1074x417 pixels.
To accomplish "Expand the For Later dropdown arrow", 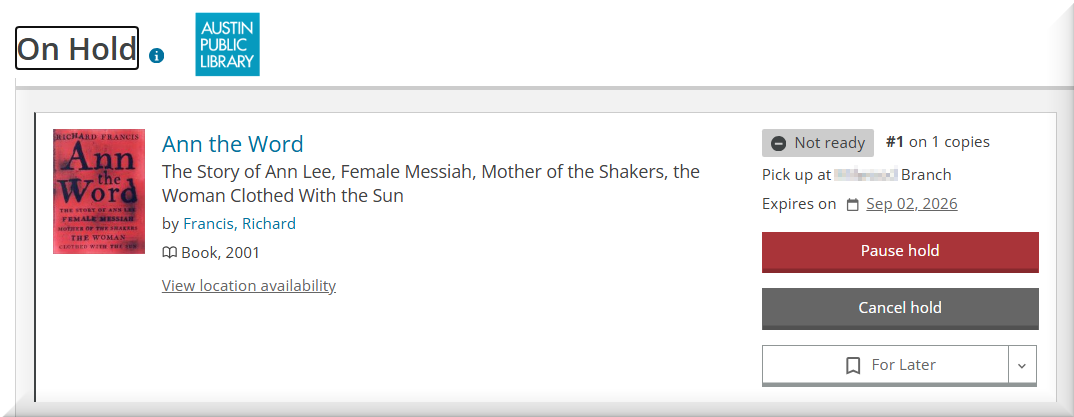I will 1021,365.
